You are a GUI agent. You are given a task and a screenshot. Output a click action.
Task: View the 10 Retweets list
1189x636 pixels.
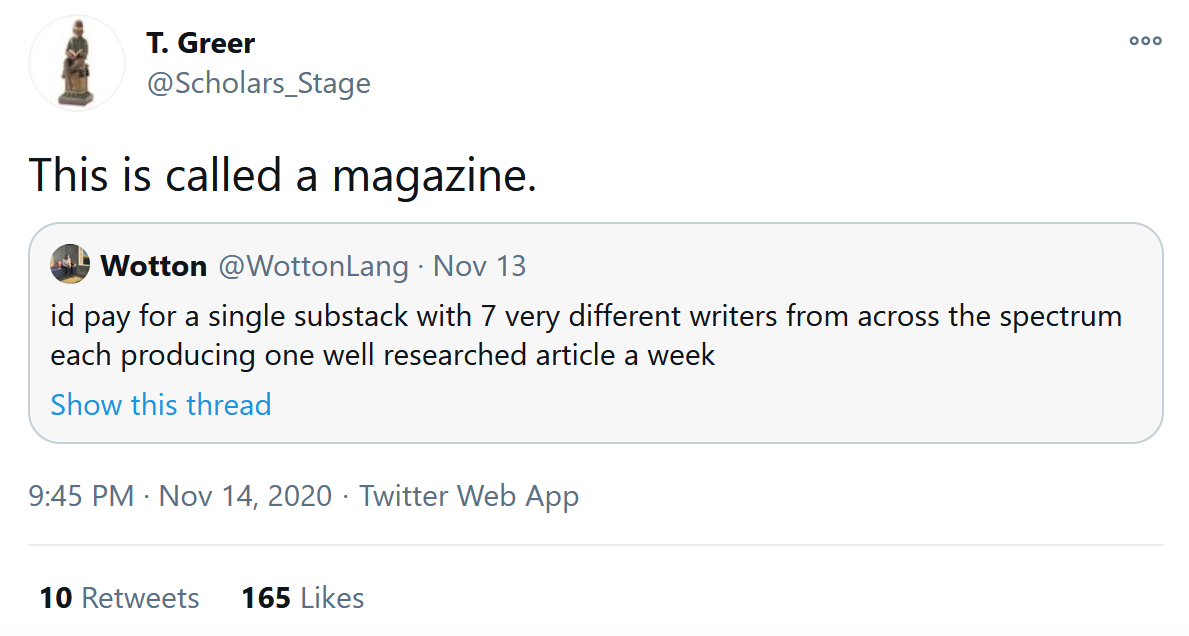119,598
